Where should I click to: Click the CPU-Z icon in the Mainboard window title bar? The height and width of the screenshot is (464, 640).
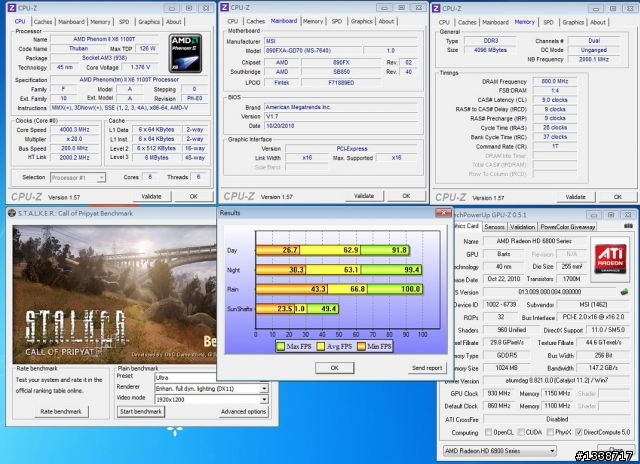[224, 7]
